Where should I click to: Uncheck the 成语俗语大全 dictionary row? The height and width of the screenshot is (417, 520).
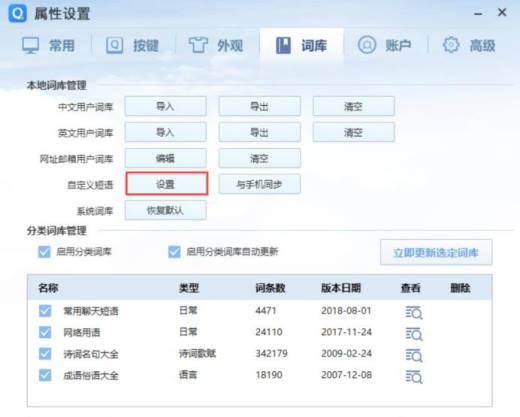point(45,375)
